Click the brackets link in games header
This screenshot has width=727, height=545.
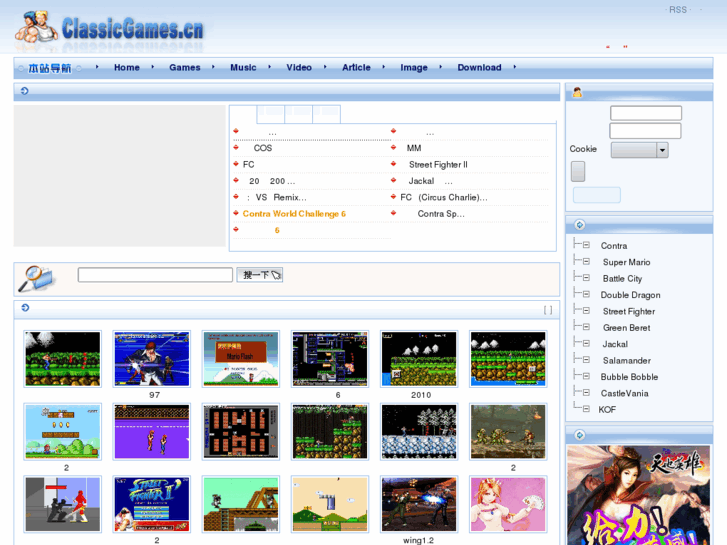[548, 310]
